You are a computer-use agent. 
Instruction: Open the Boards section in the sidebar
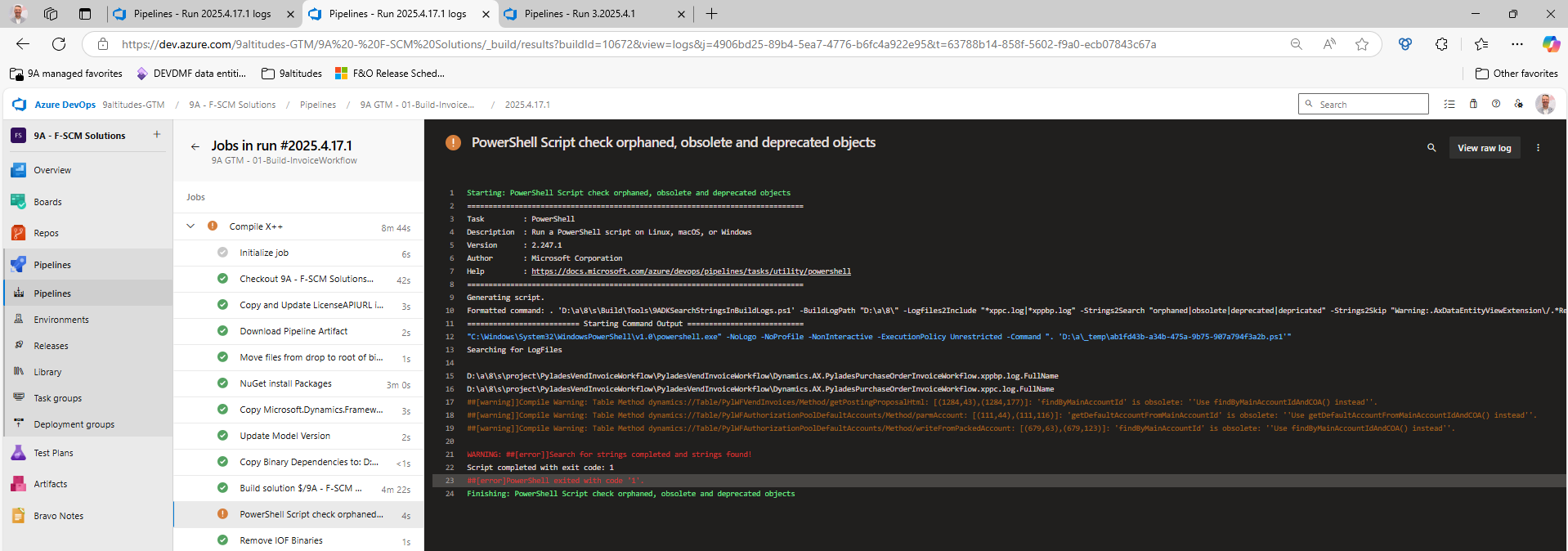(x=47, y=202)
